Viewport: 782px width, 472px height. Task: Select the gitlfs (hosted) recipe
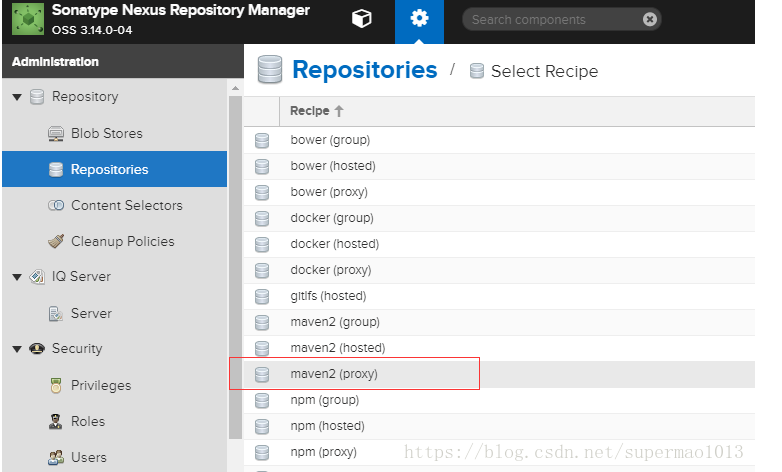coord(499,296)
